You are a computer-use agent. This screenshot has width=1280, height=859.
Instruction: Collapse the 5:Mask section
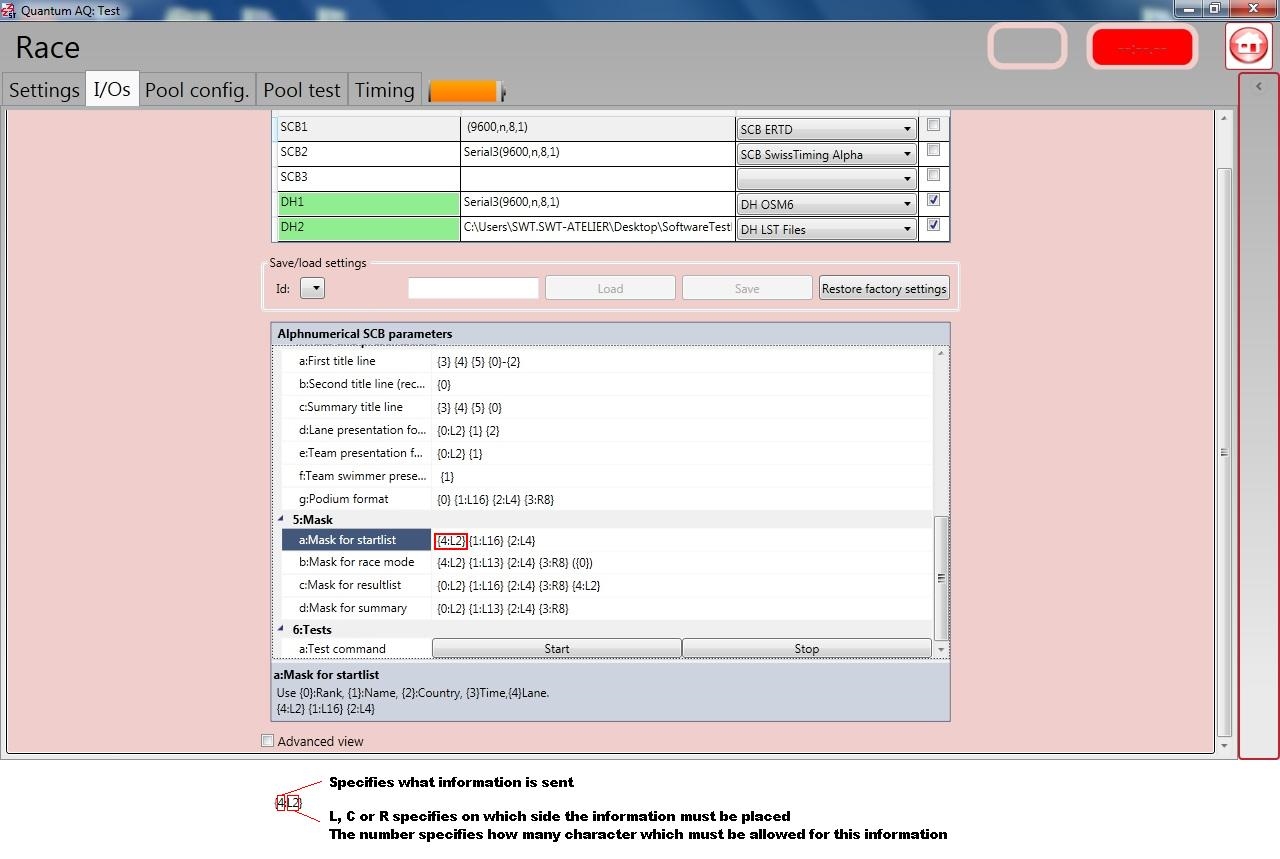(x=282, y=520)
